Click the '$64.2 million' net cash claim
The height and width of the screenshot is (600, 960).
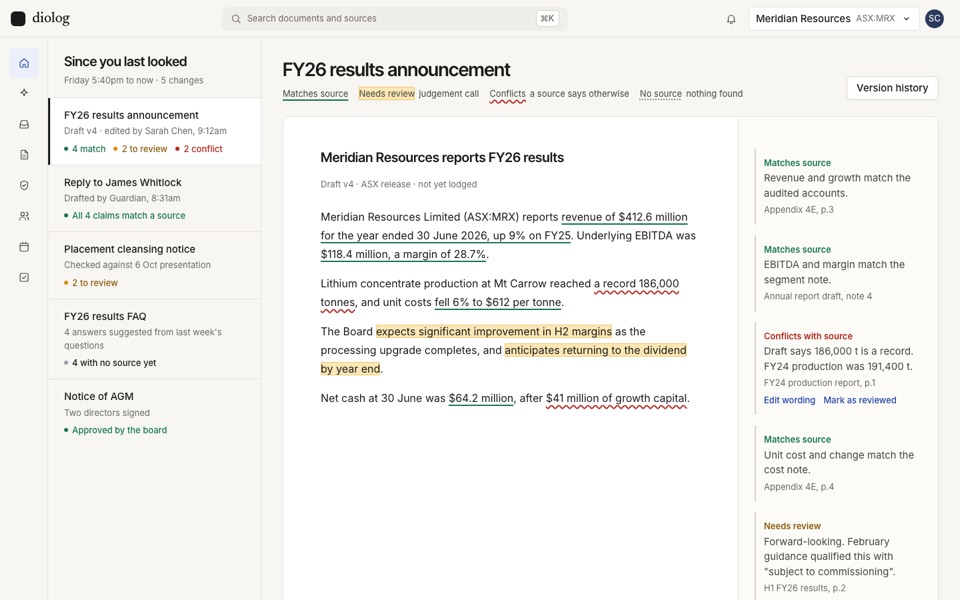coord(481,398)
